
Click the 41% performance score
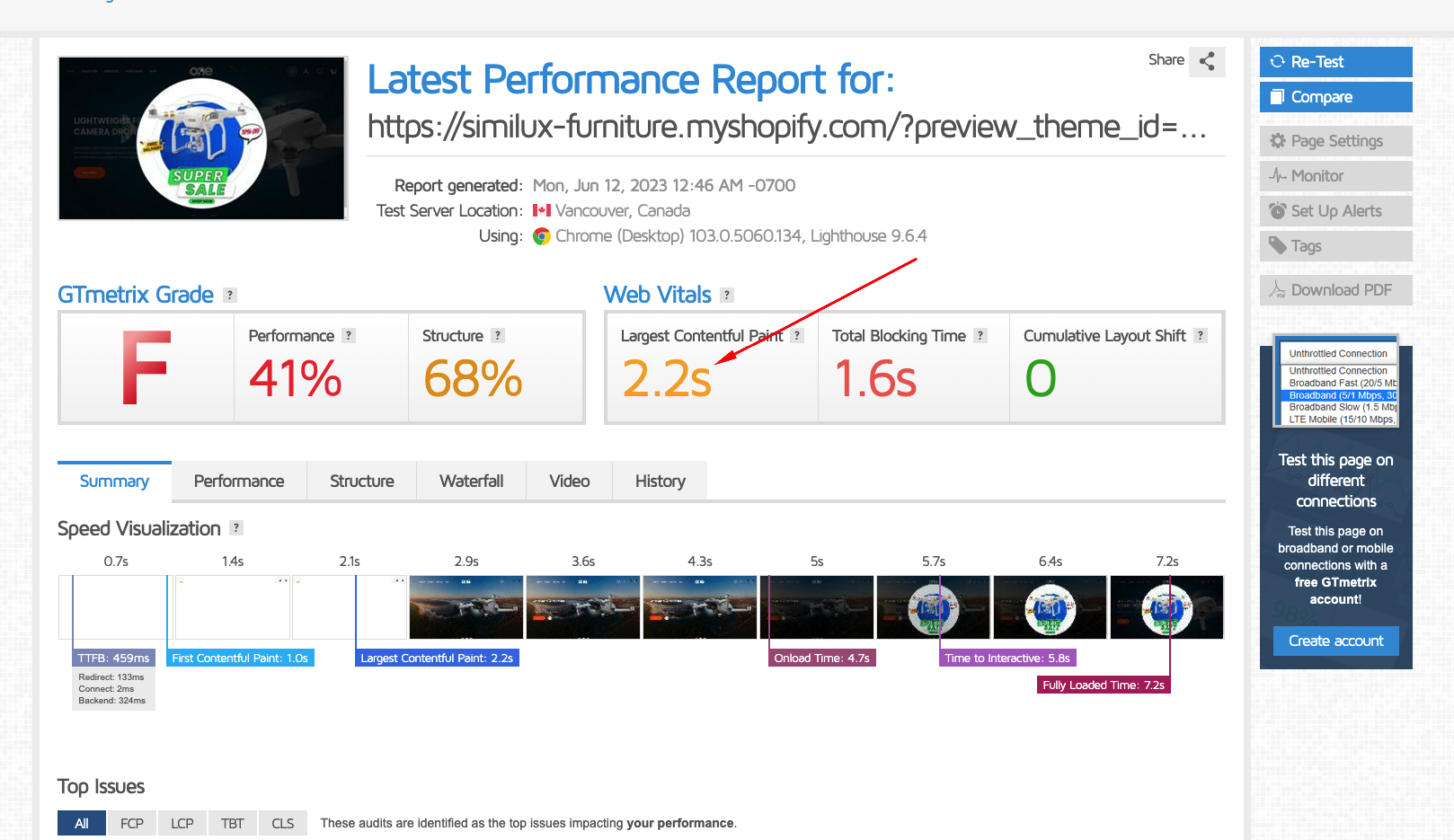296,378
